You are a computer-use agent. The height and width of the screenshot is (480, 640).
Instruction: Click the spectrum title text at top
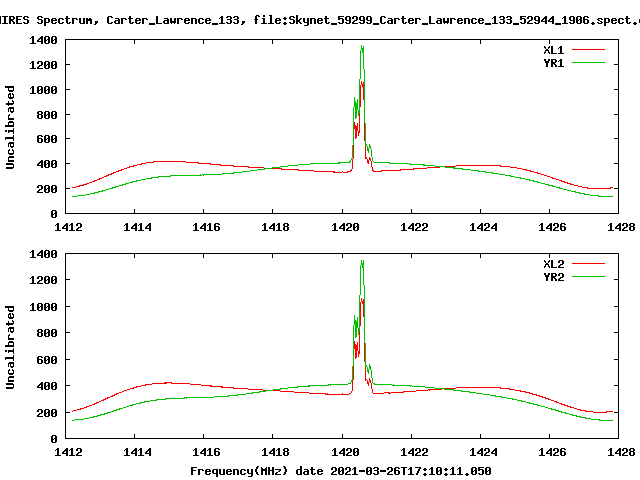(x=320, y=20)
